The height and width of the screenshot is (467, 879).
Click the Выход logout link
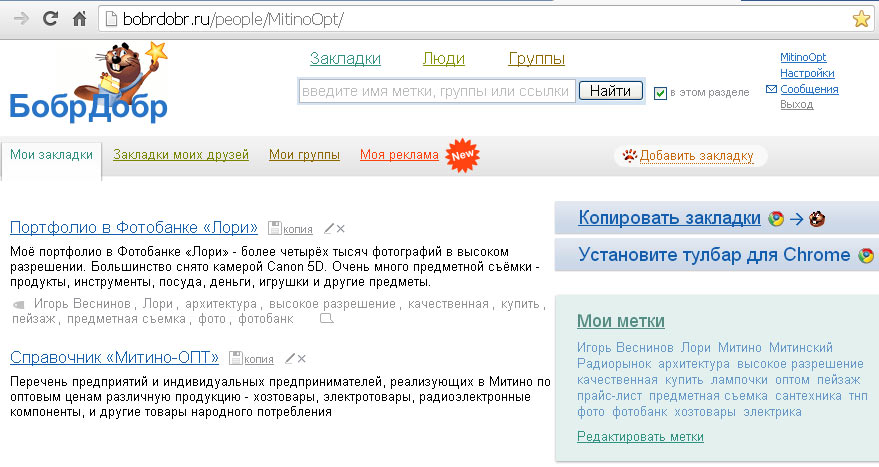click(797, 104)
